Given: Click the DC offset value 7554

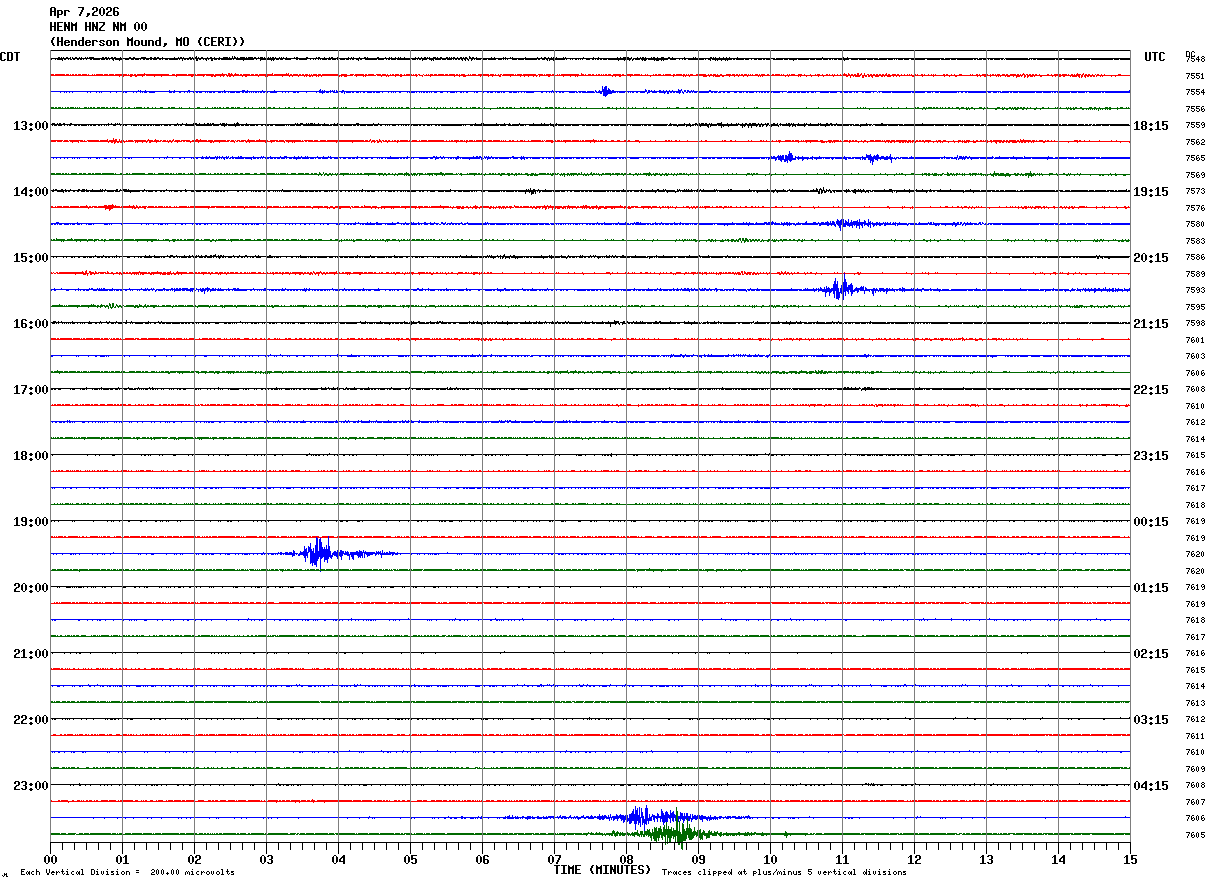Looking at the screenshot, I should point(1195,93).
